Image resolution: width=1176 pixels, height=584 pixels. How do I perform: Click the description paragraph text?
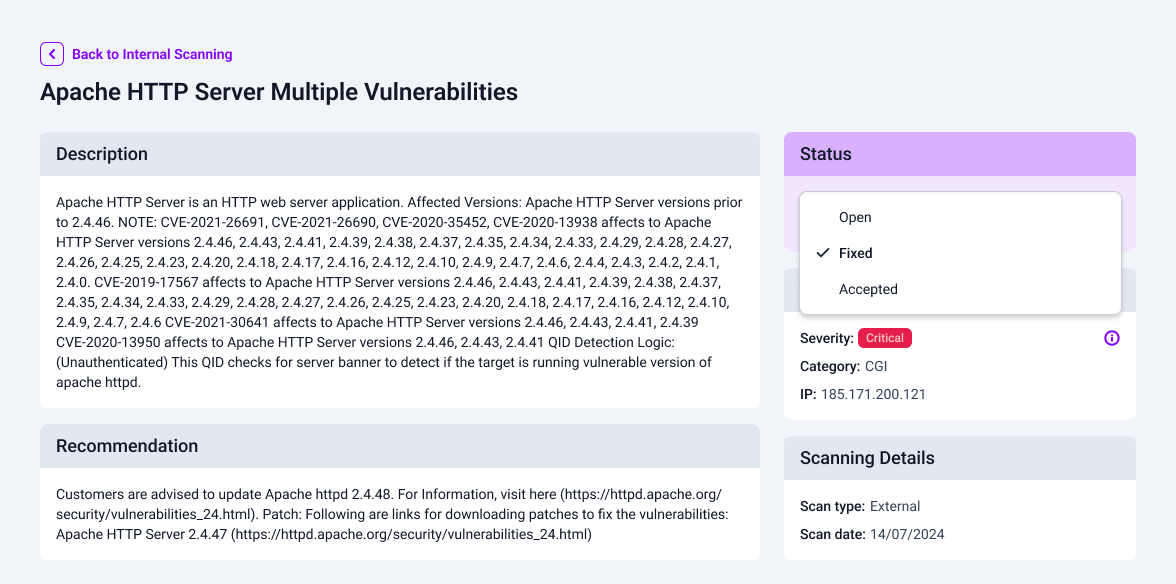tap(400, 292)
